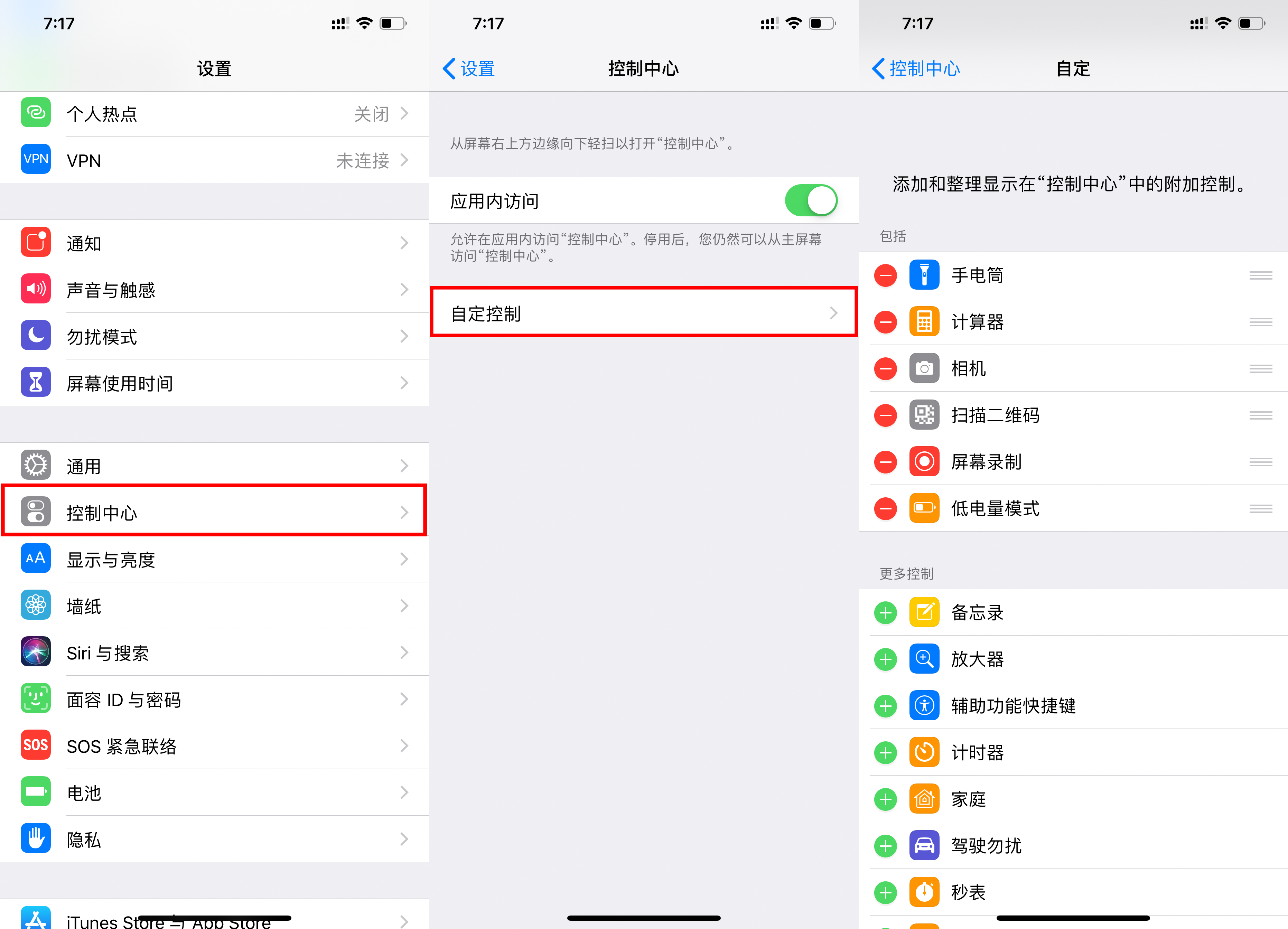
Task: Open 个人热点 row chevron
Action: 404,114
